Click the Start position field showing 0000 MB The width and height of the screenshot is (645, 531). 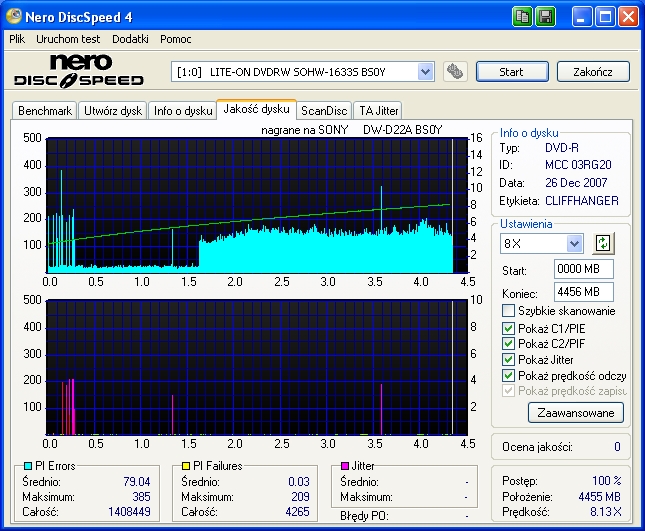point(584,269)
